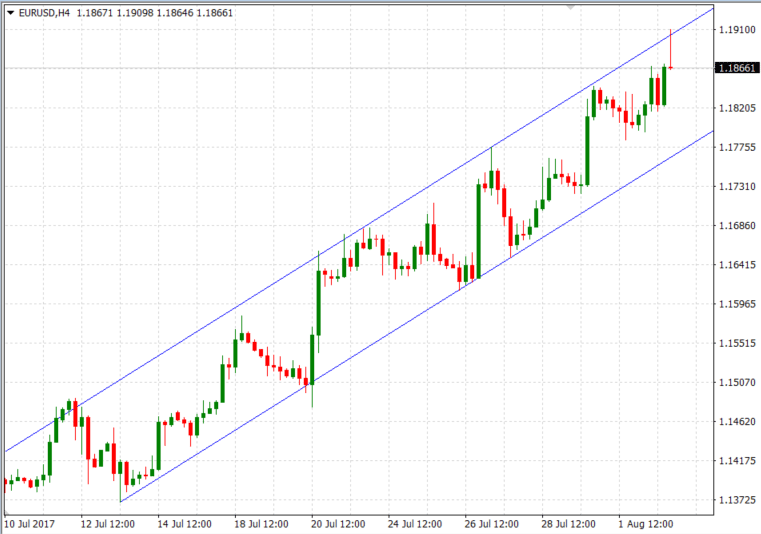Click the 1.14175 price axis label
Viewport: 761px width, 534px height.
[x=737, y=461]
